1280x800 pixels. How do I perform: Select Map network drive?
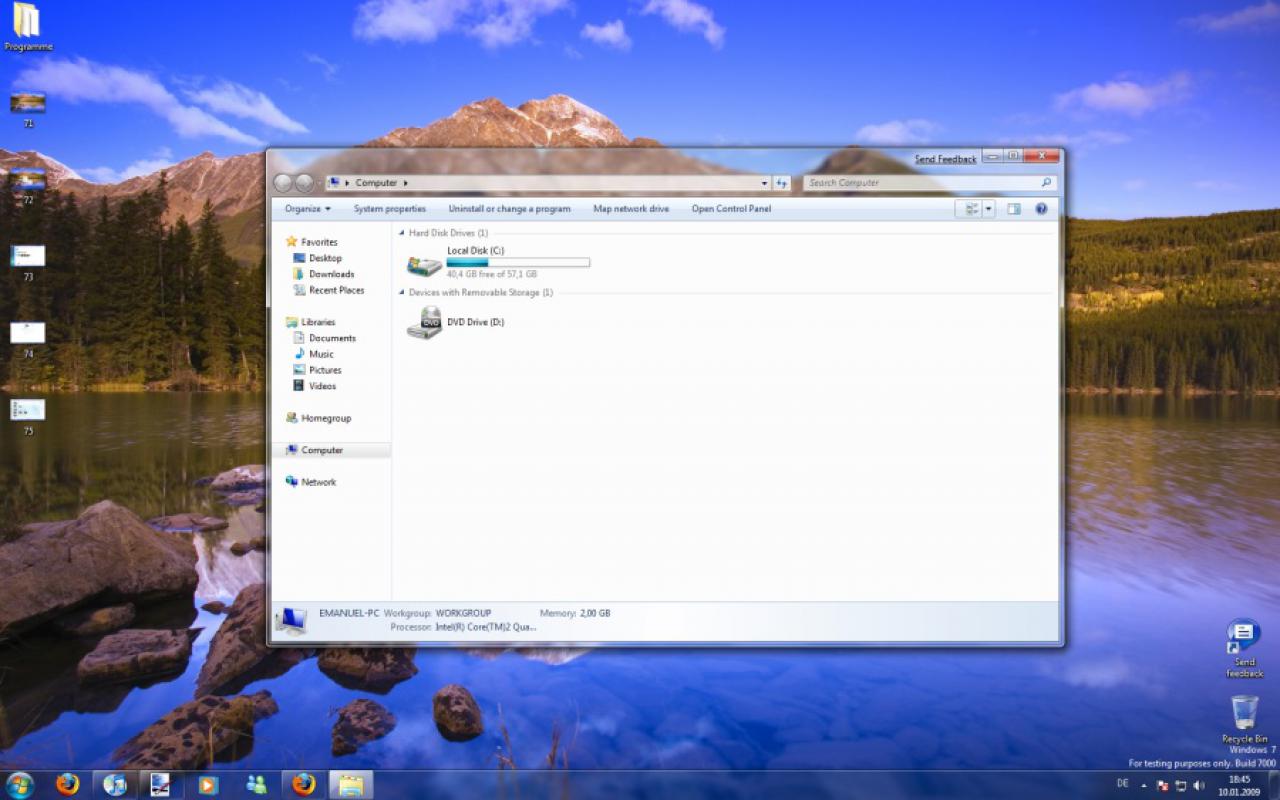[631, 209]
